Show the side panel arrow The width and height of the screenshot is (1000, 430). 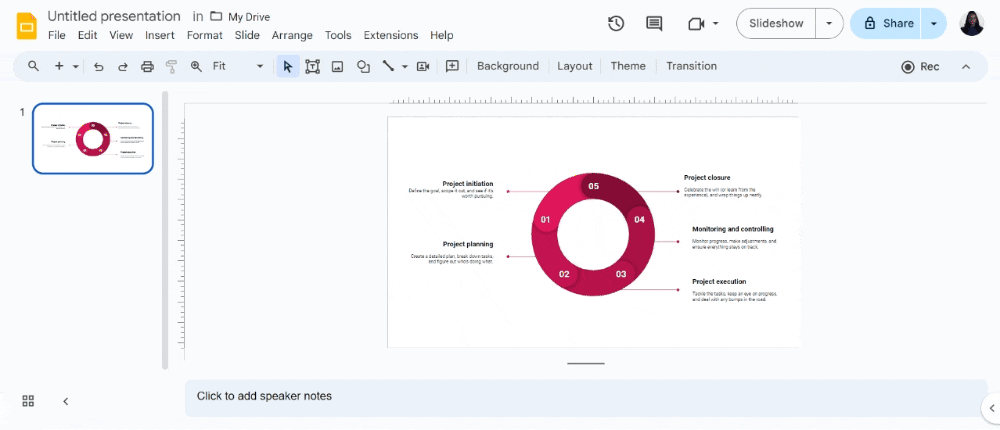pos(992,408)
